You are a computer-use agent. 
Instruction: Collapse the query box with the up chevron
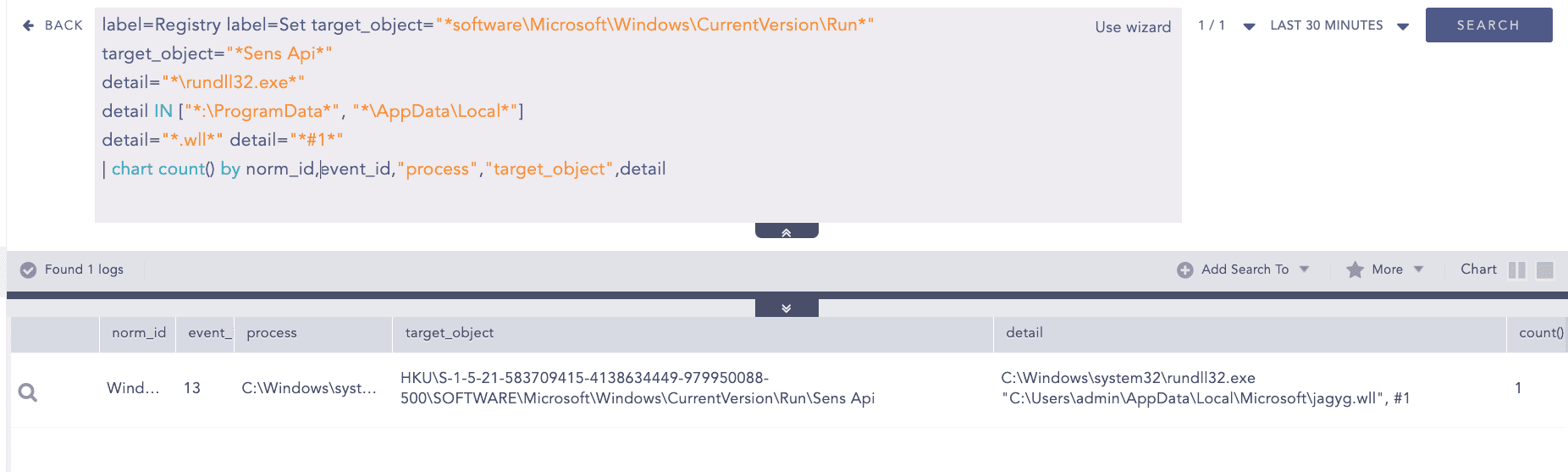(x=787, y=231)
